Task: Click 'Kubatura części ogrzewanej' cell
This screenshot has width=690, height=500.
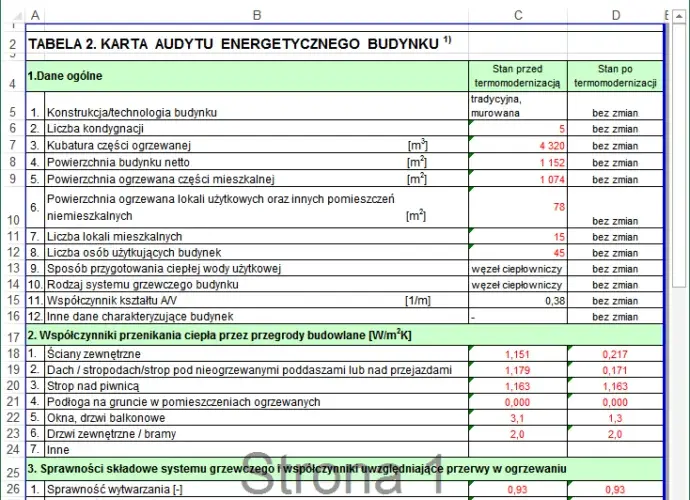Action: (x=257, y=145)
